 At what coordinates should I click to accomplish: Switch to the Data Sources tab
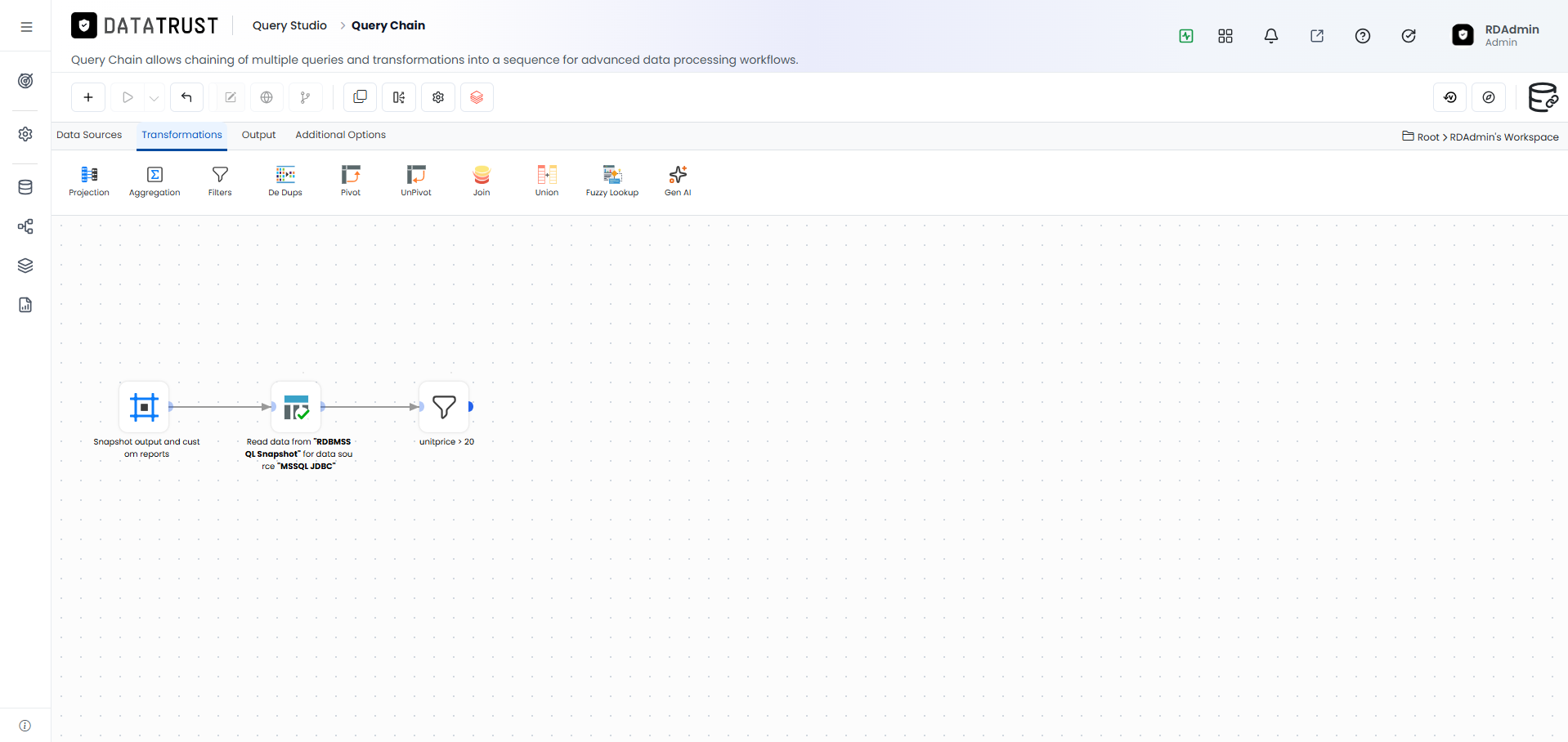click(x=89, y=135)
